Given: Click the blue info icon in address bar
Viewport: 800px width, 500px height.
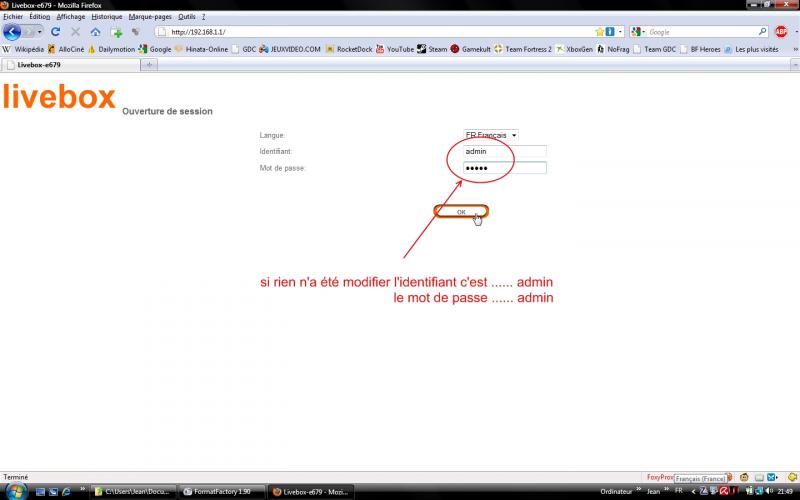Looking at the screenshot, I should 610,32.
